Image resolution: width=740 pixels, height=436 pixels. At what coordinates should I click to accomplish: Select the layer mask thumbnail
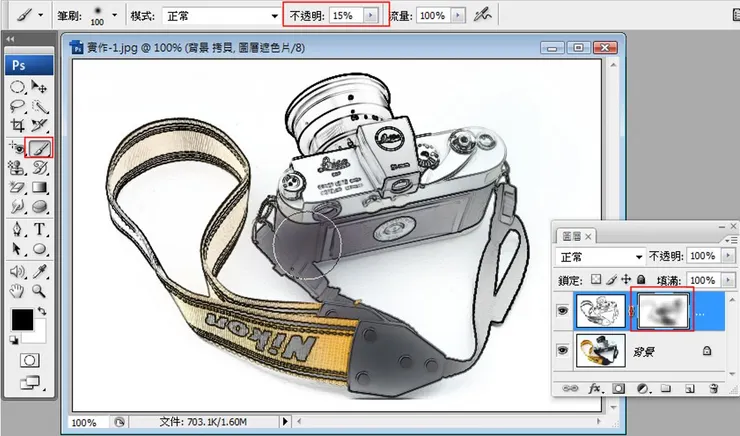663,311
